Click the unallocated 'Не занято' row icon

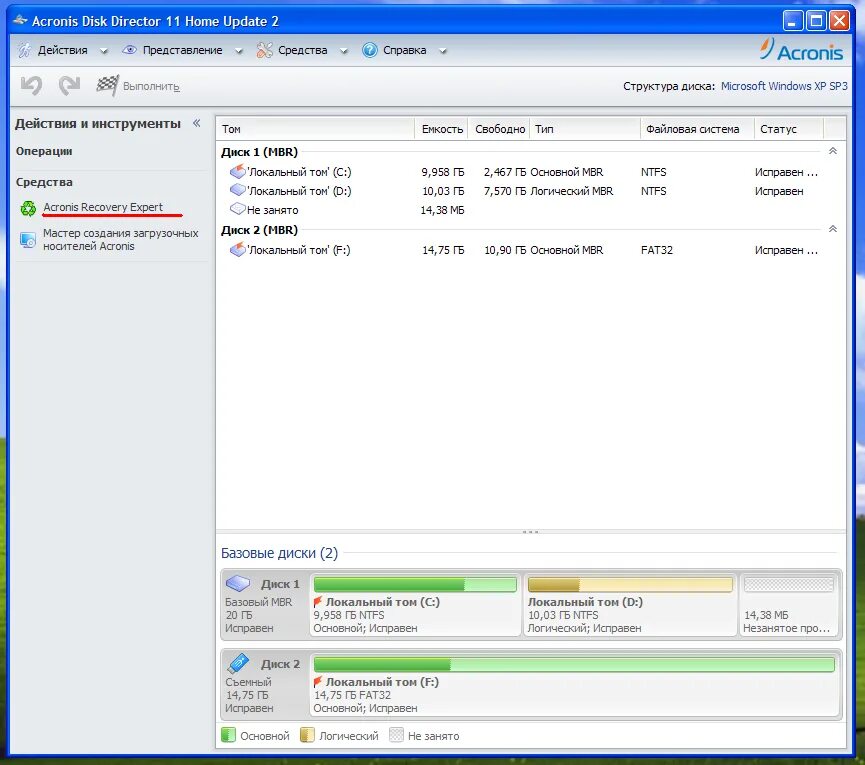point(237,209)
